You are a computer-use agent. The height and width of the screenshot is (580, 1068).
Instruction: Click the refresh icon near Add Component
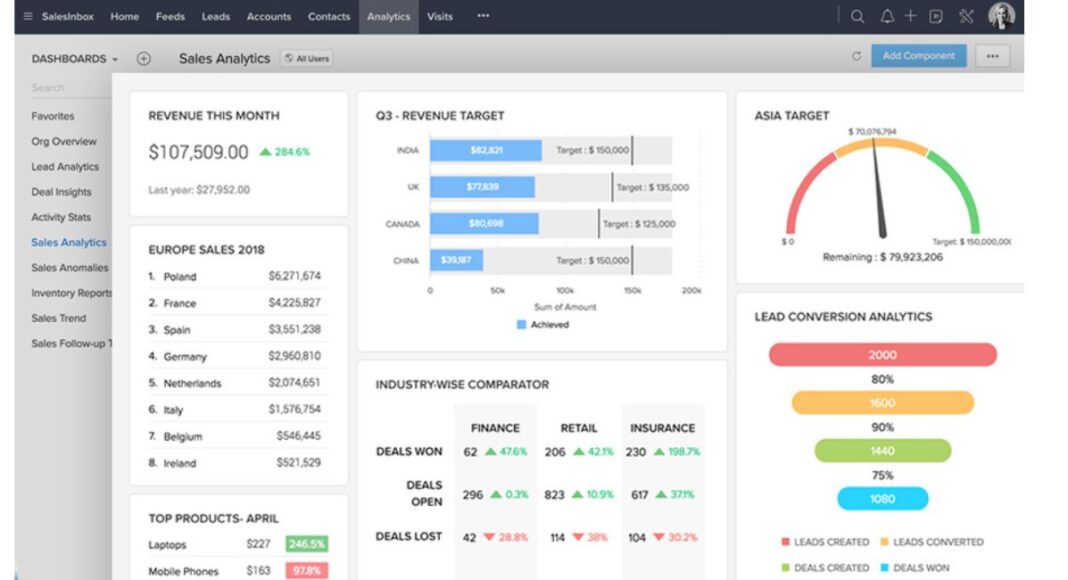857,56
